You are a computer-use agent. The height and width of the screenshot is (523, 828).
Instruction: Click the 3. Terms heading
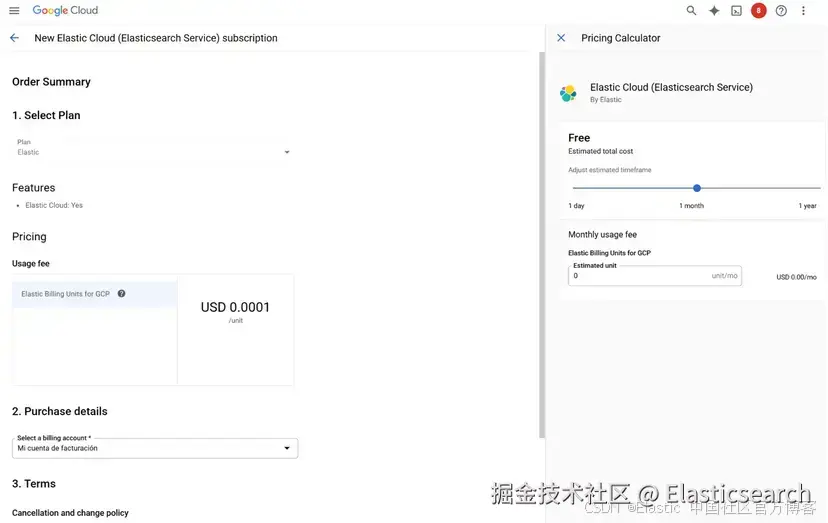(34, 484)
